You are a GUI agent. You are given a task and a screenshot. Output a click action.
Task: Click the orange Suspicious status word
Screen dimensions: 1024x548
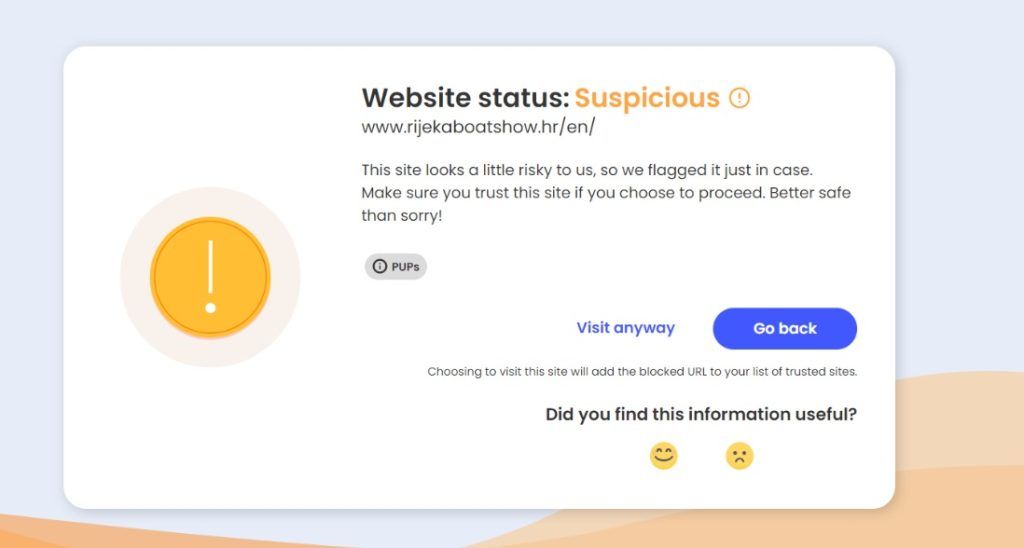[647, 98]
